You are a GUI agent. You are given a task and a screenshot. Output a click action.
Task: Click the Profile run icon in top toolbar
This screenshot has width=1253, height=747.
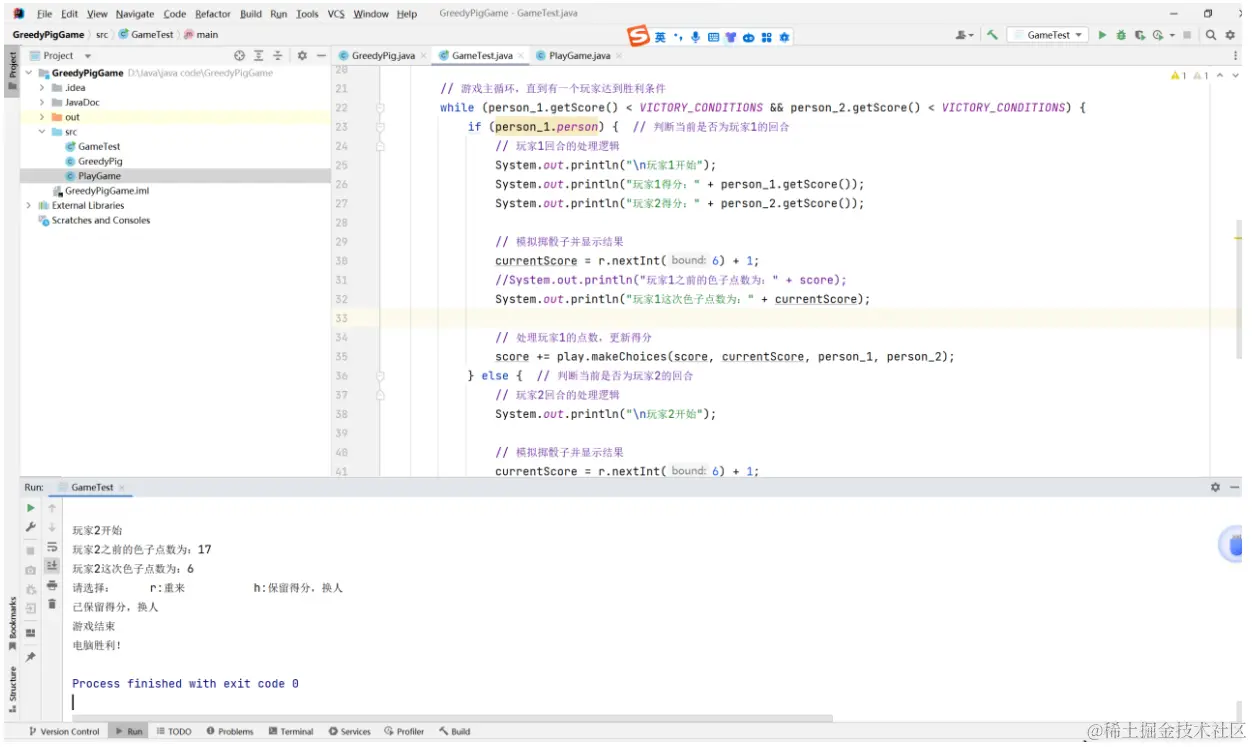point(1157,35)
